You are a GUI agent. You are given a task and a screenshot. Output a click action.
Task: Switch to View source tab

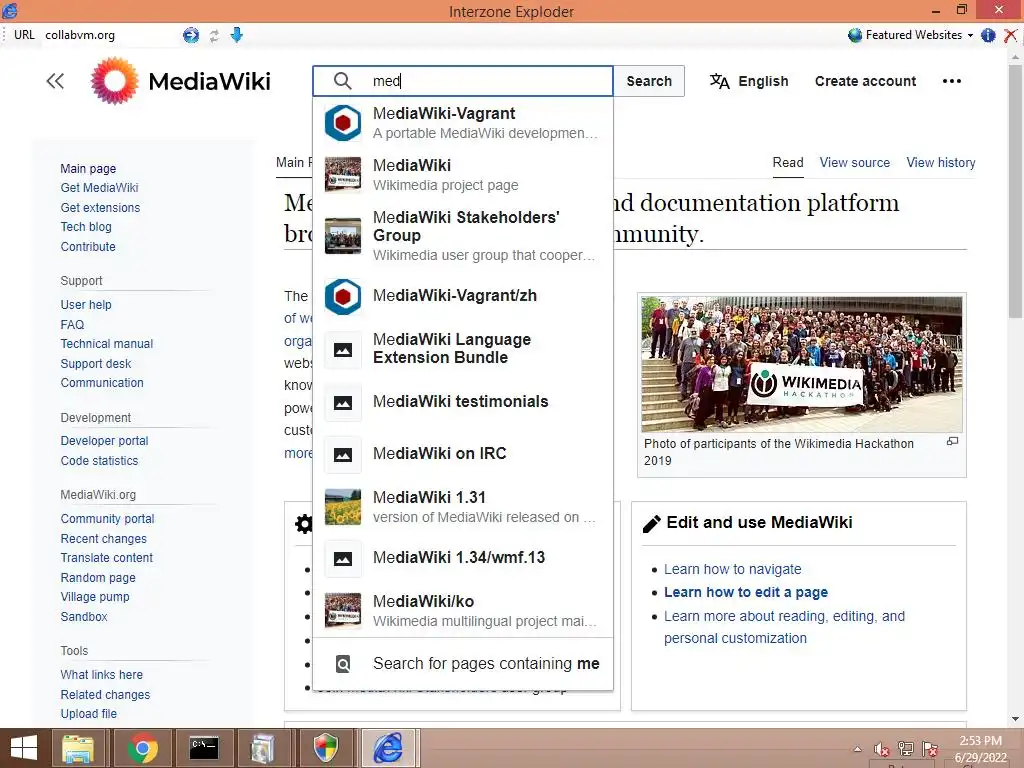[854, 163]
